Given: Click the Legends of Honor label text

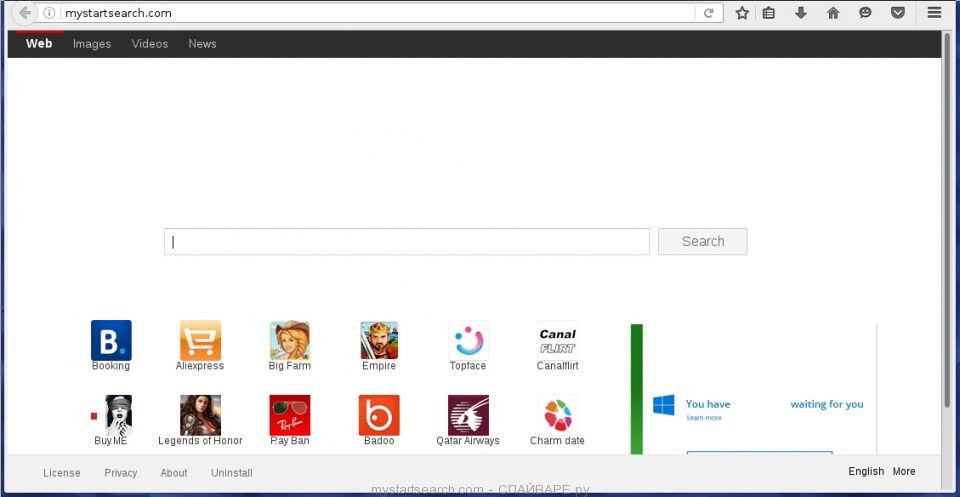Looking at the screenshot, I should click(x=200, y=441).
